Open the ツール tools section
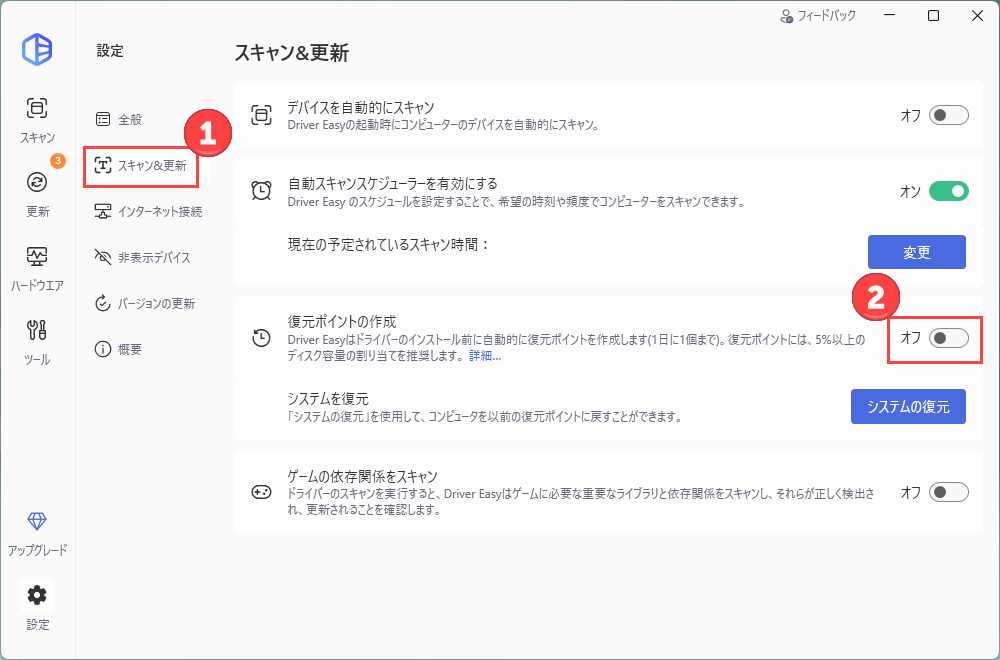The width and height of the screenshot is (1000, 660). (37, 342)
